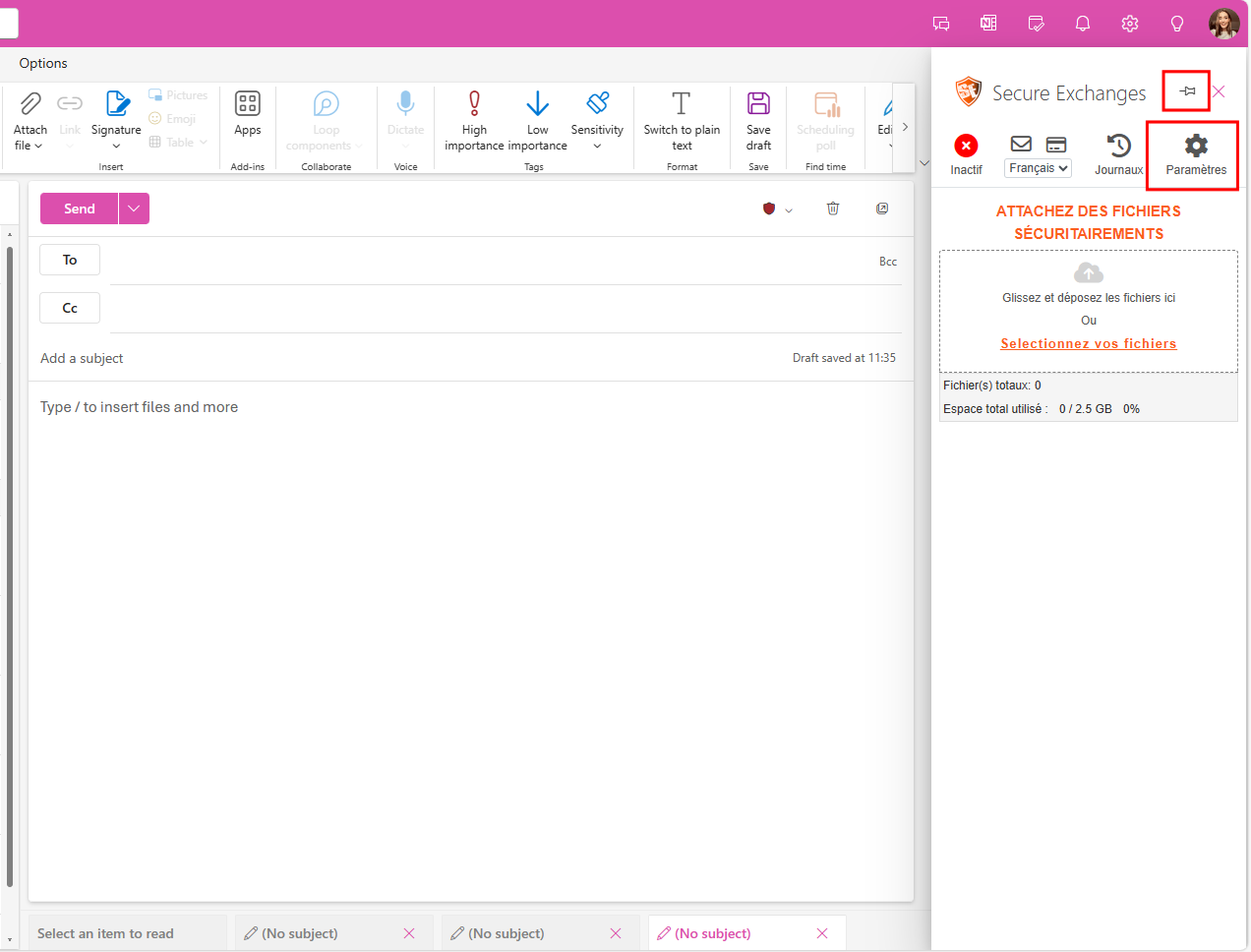
Task: Close the Secure Exchanges pane
Action: tap(1219, 91)
